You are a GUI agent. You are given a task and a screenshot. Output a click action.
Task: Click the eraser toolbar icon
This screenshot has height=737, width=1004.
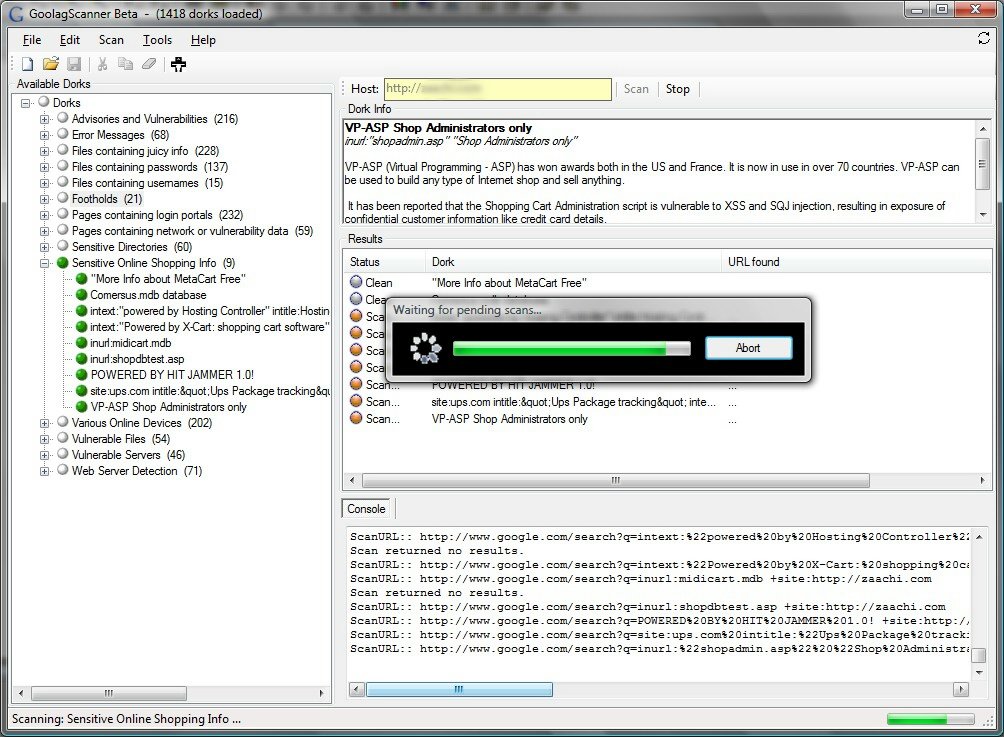tap(149, 64)
